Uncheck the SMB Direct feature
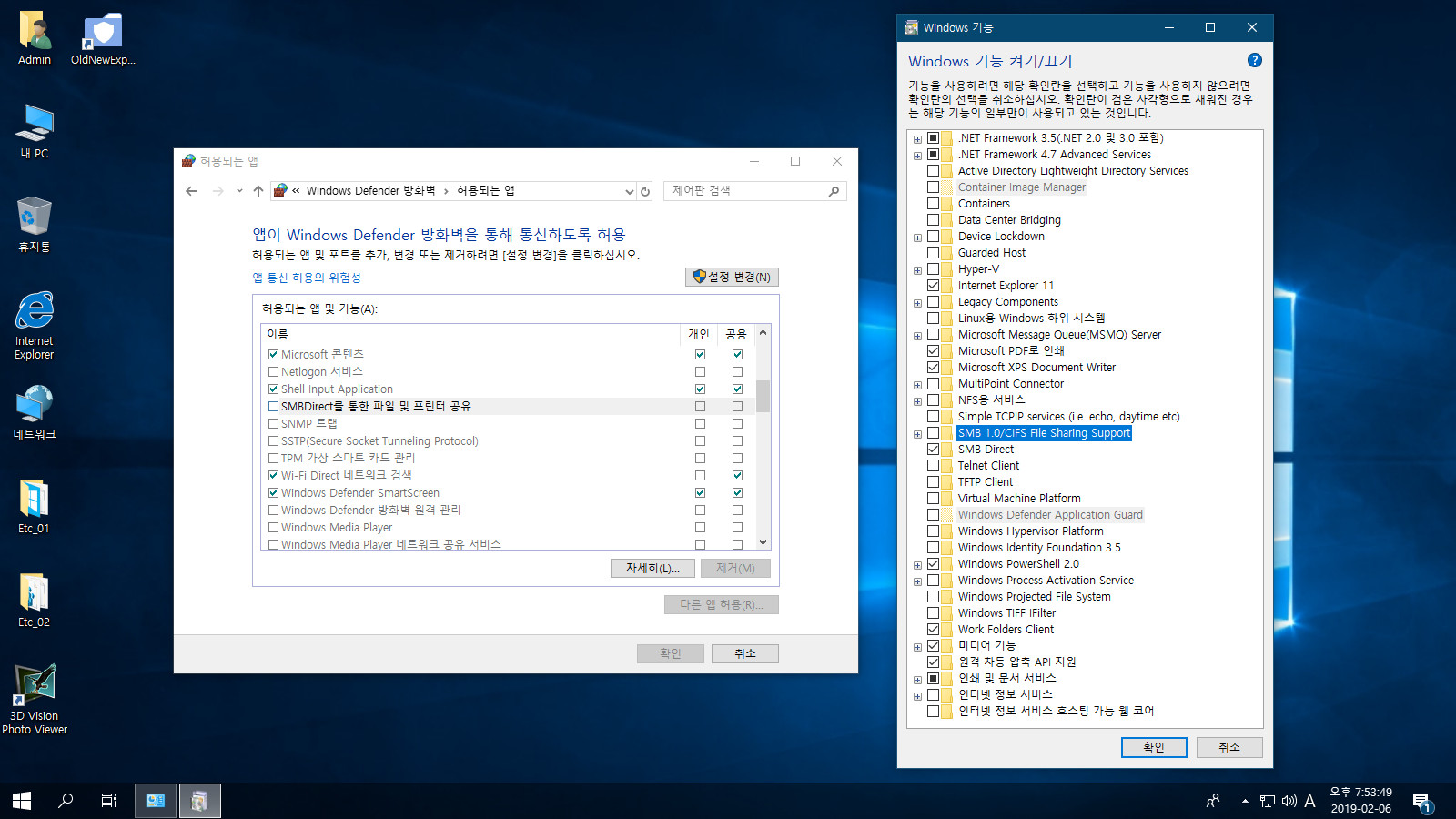The height and width of the screenshot is (819, 1456). pos(933,450)
